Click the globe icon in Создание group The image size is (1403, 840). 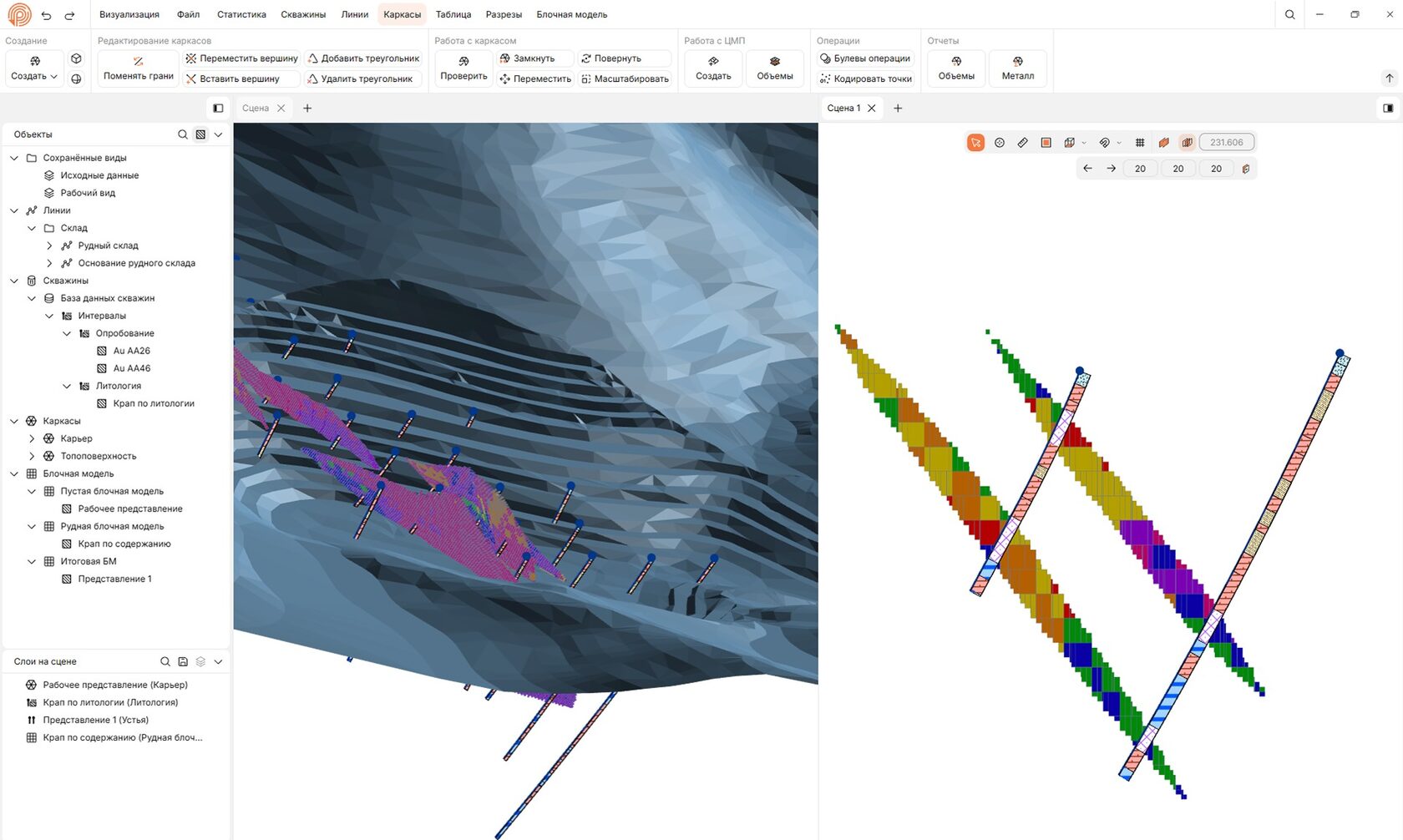point(76,78)
